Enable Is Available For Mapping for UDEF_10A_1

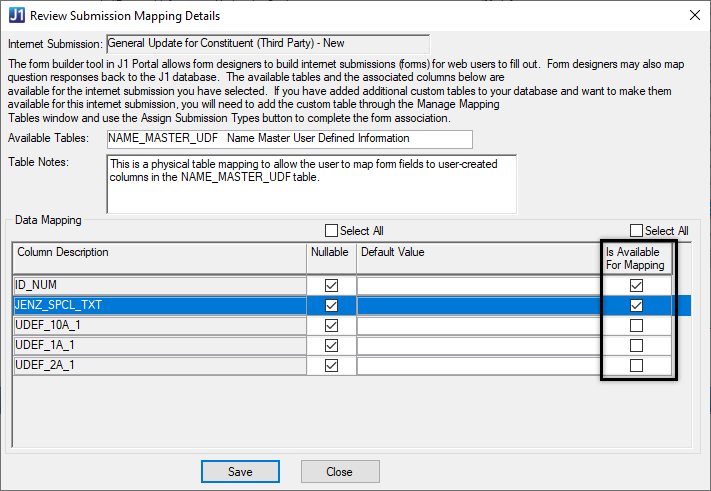636,326
